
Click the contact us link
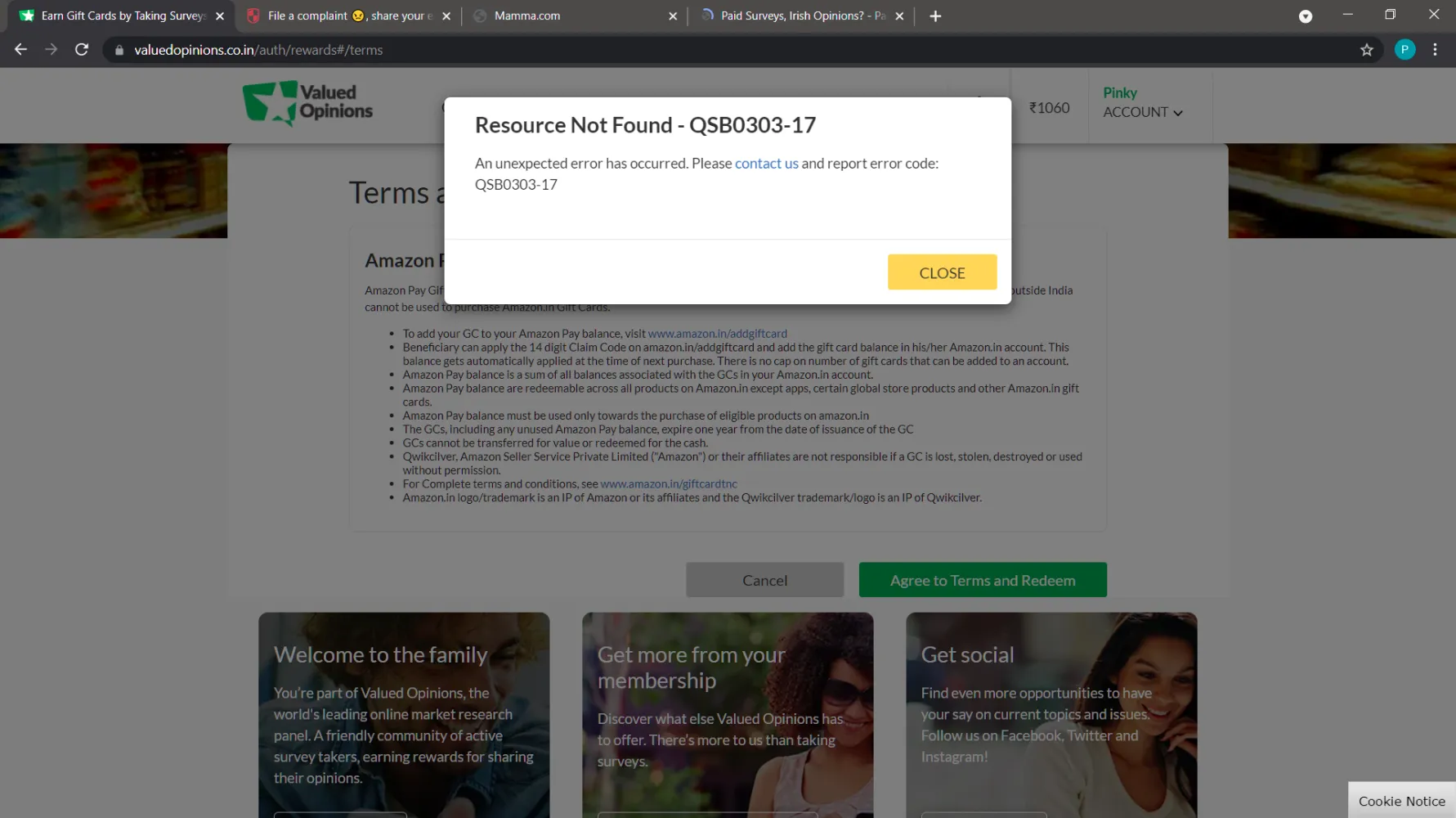point(766,164)
